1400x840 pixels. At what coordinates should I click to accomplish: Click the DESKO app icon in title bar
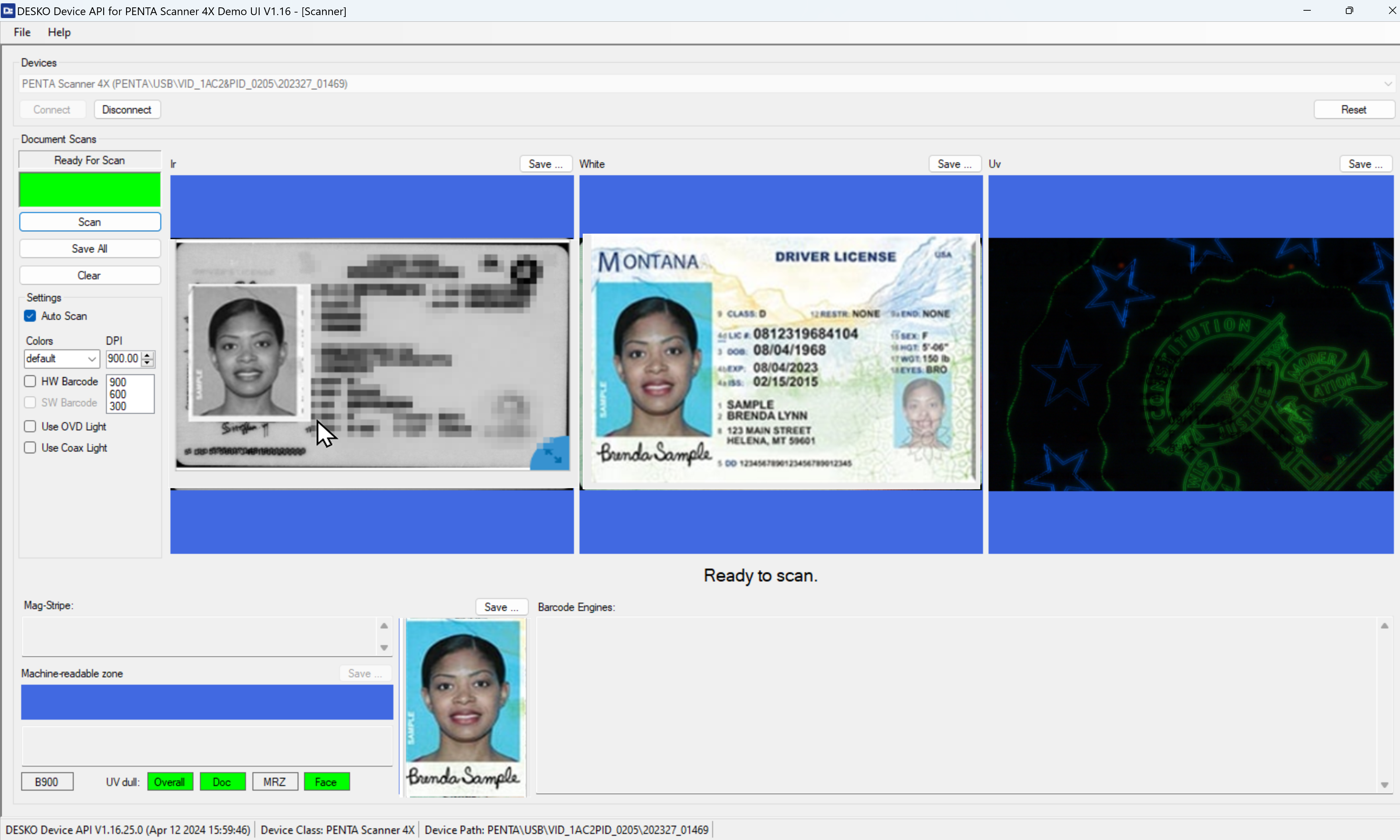(x=8, y=11)
